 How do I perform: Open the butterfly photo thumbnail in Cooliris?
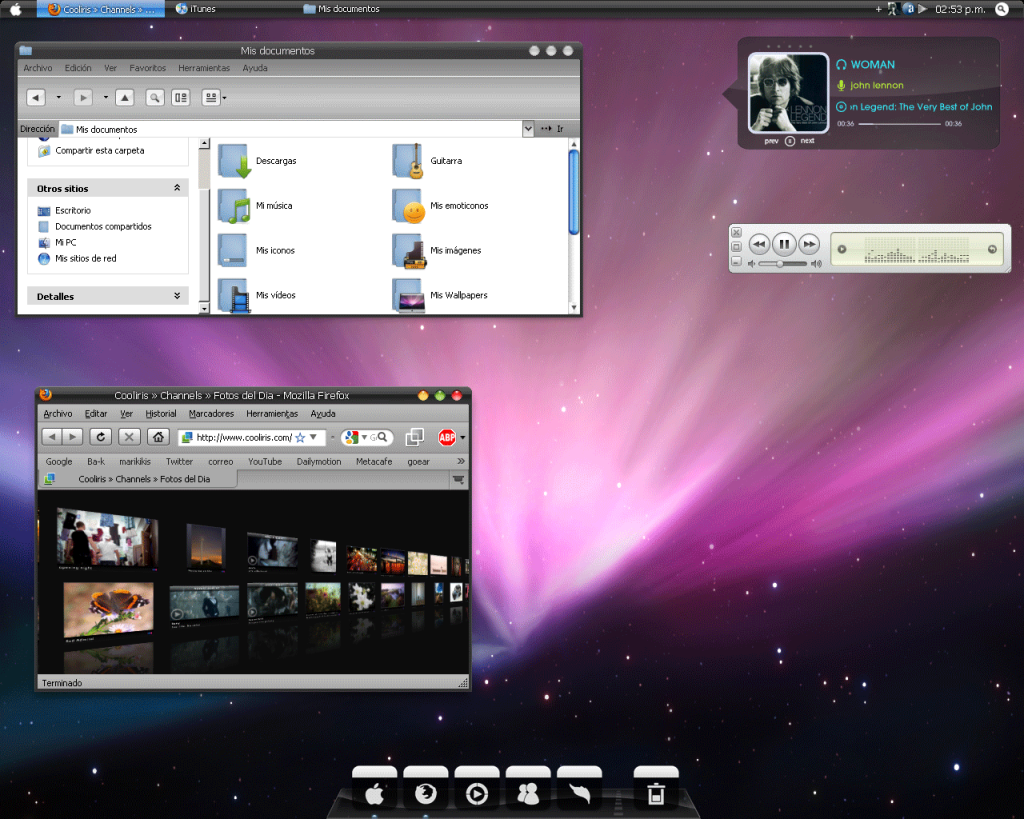108,610
